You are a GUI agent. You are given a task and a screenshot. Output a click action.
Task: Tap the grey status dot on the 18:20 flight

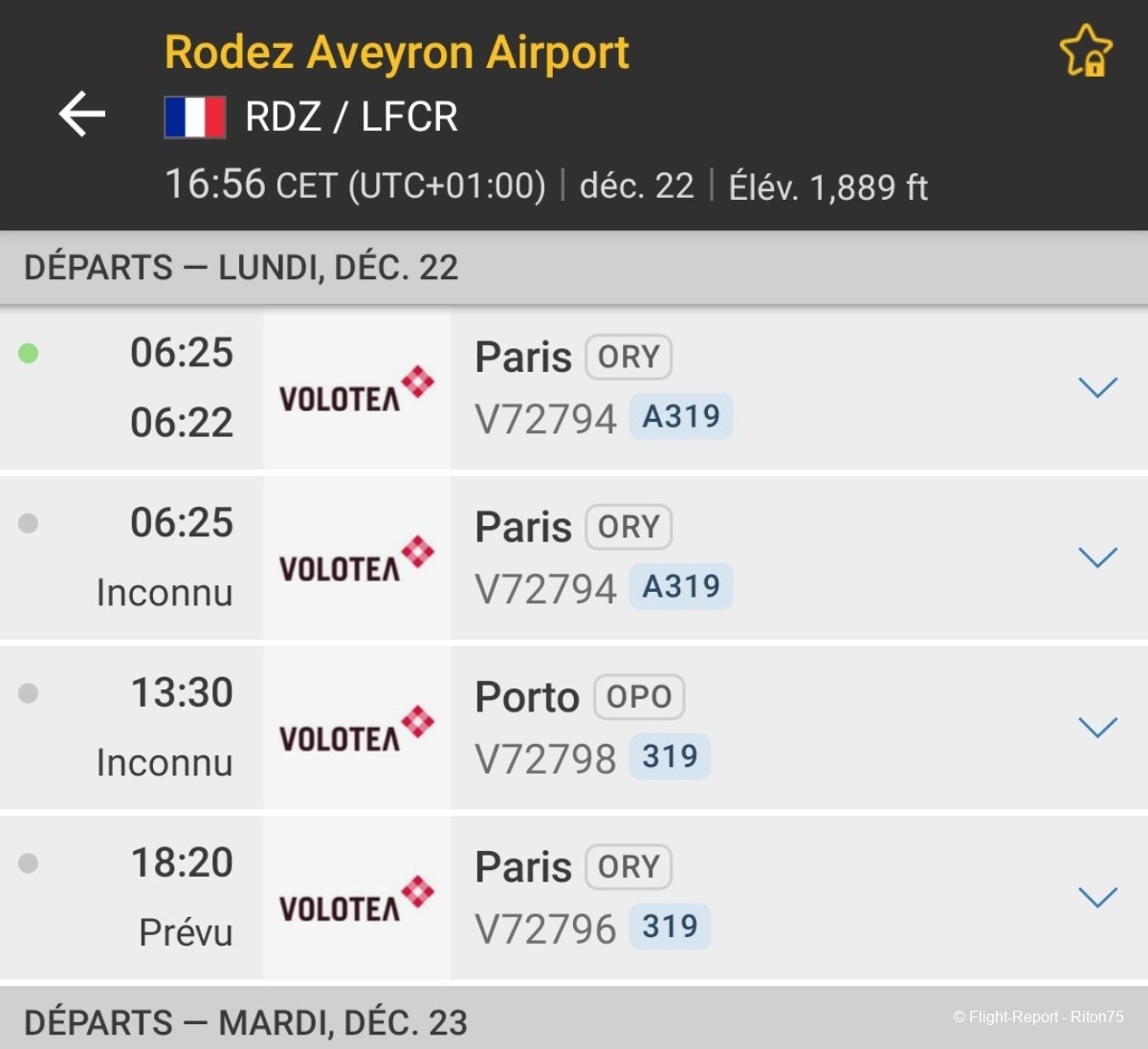coord(29,863)
